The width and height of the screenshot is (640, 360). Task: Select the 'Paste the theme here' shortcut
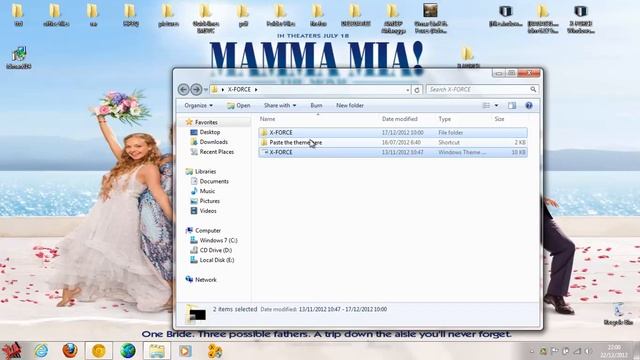pos(393,142)
